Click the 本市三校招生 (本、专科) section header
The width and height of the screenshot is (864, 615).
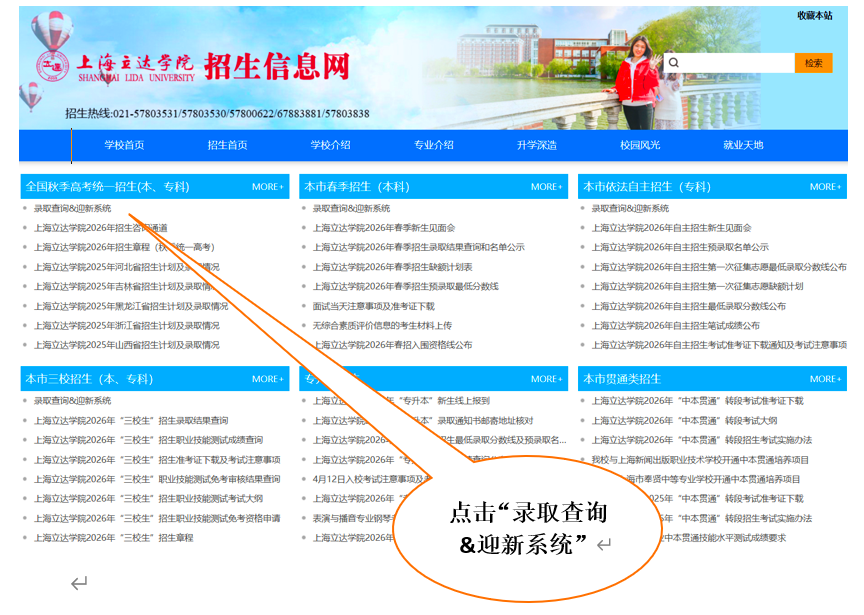pos(89,379)
